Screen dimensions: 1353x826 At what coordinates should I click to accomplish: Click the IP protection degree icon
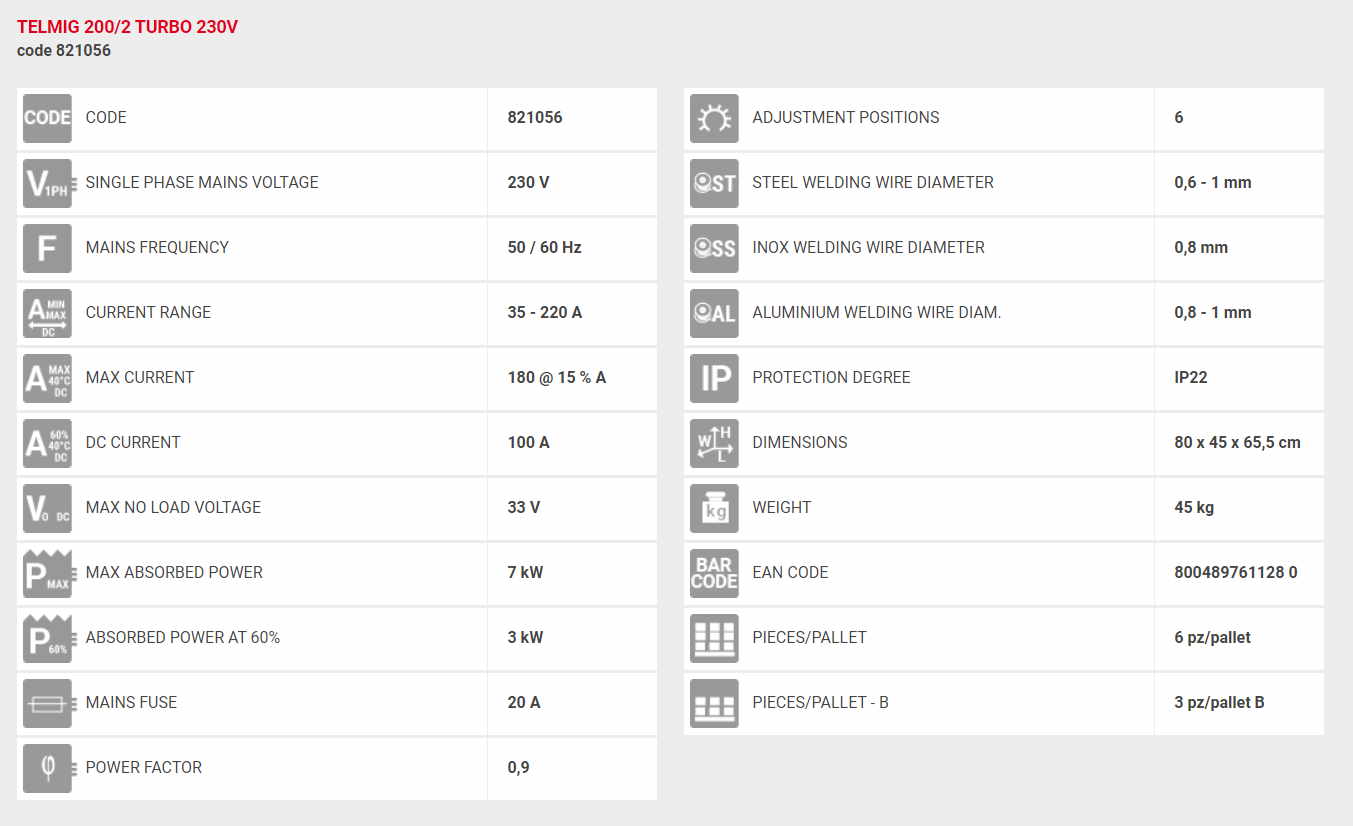pos(714,378)
